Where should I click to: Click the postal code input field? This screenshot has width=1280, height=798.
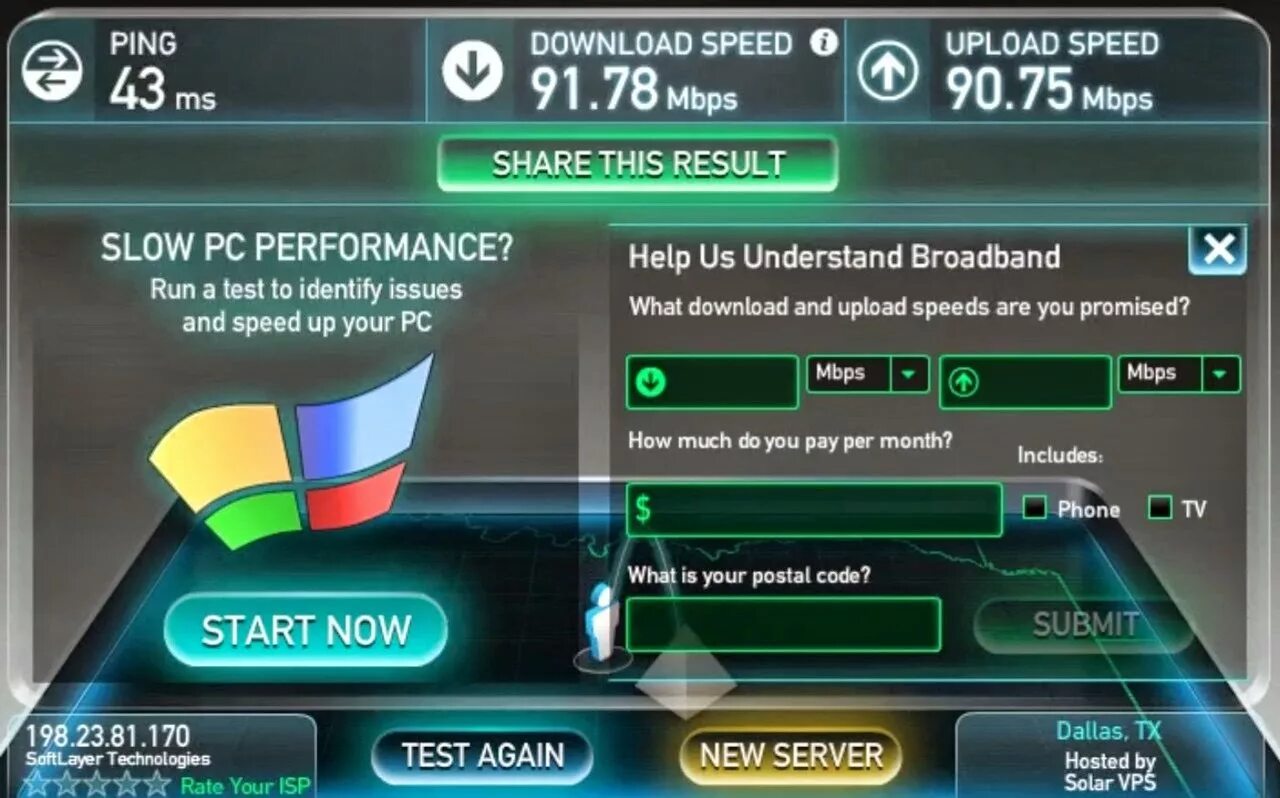tap(784, 625)
